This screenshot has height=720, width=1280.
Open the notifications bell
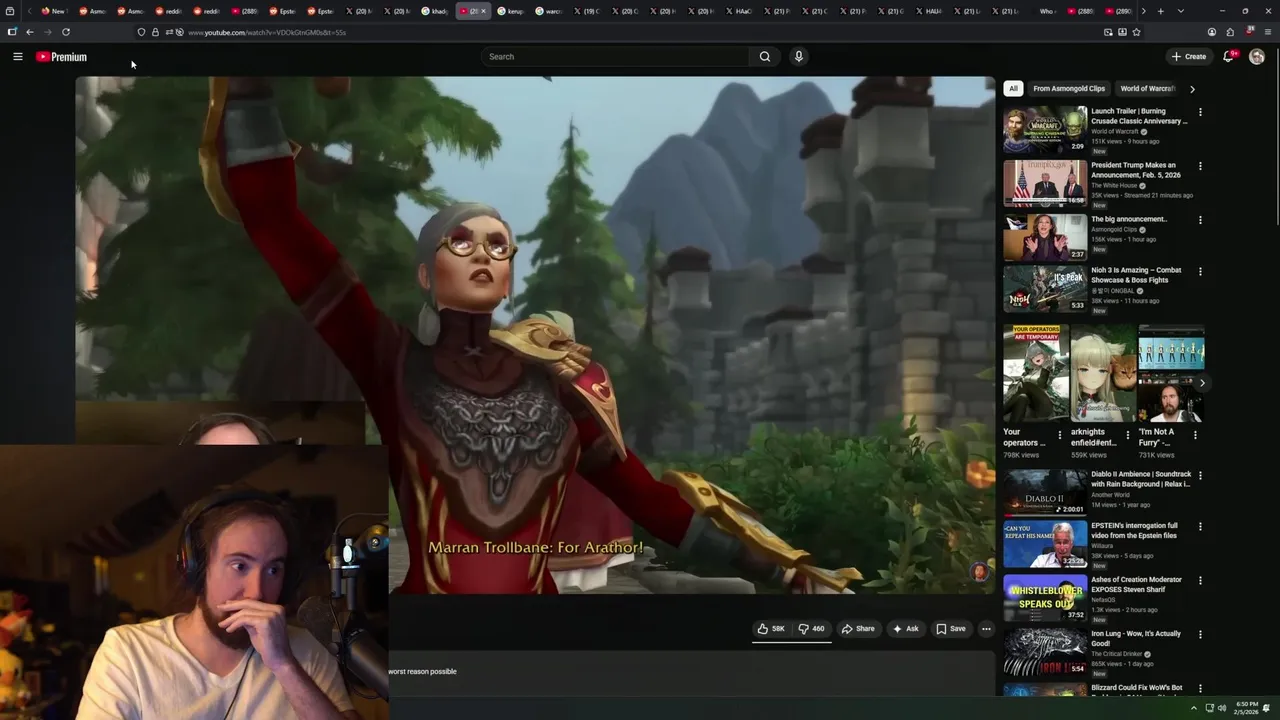(1229, 56)
